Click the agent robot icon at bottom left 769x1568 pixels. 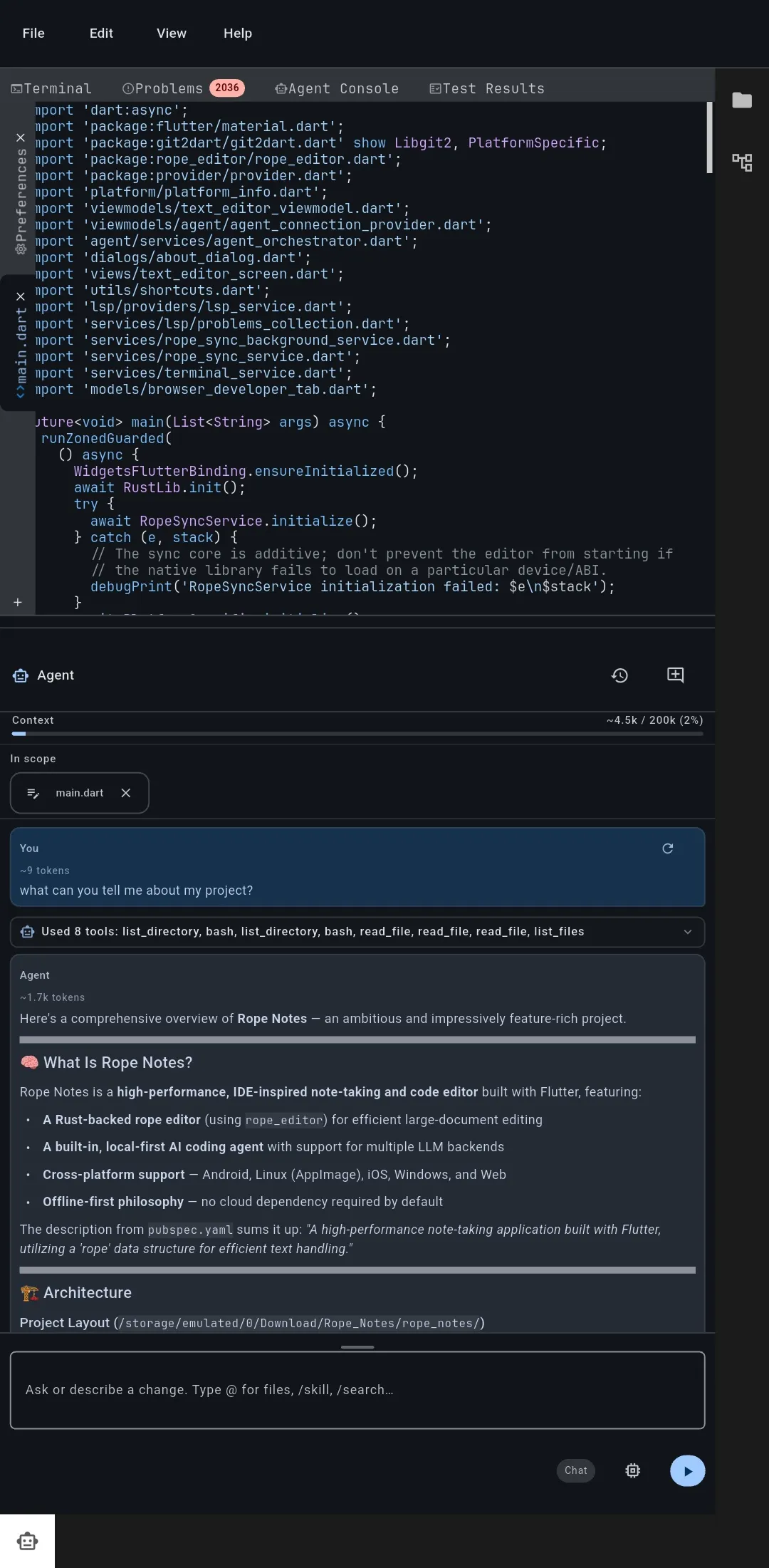tap(27, 1541)
